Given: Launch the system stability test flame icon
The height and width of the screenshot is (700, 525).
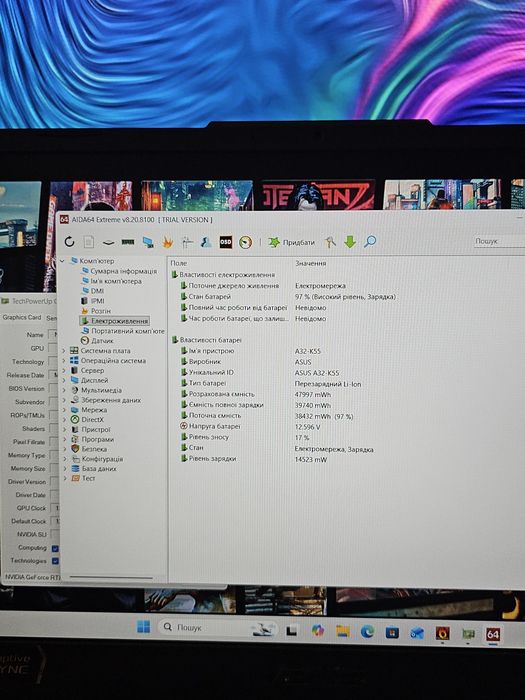Looking at the screenshot, I should (168, 242).
